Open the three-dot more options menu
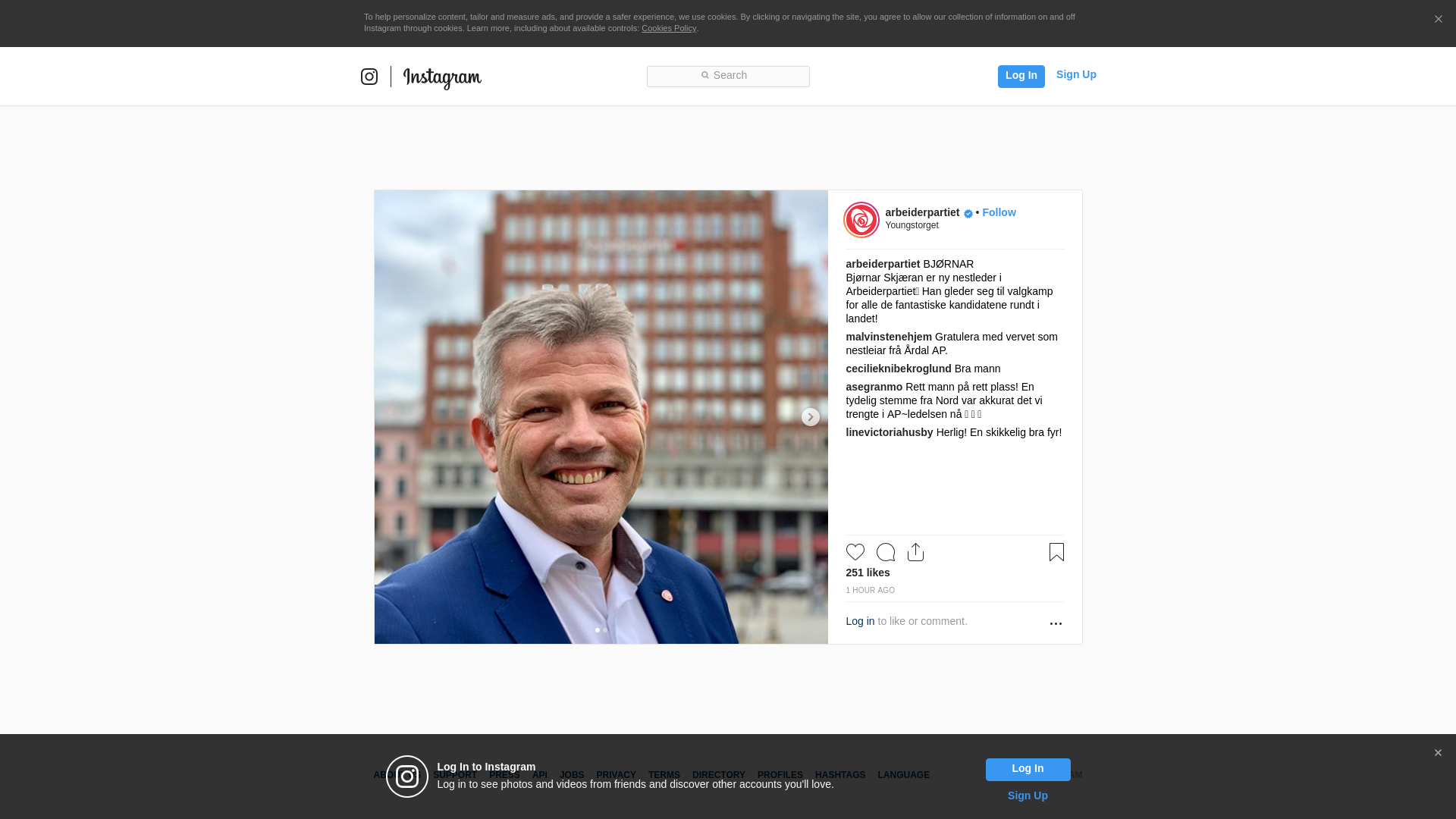 1056,623
